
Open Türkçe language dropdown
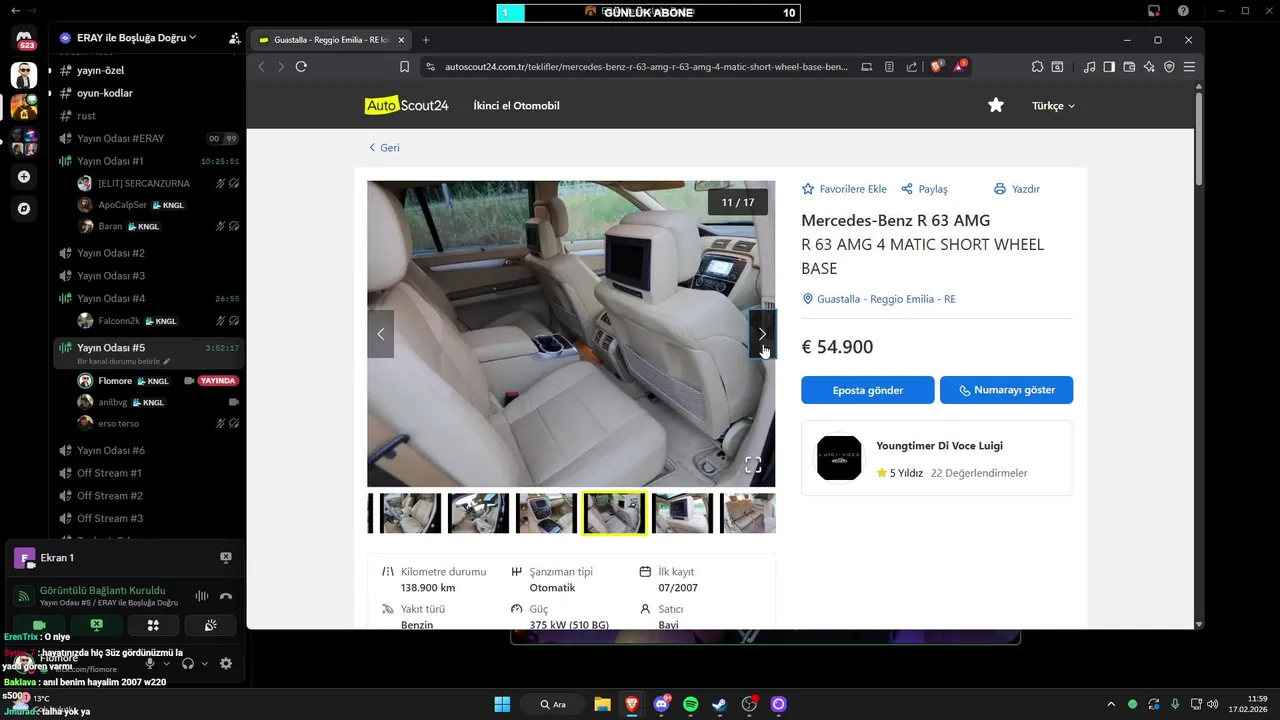point(1053,106)
